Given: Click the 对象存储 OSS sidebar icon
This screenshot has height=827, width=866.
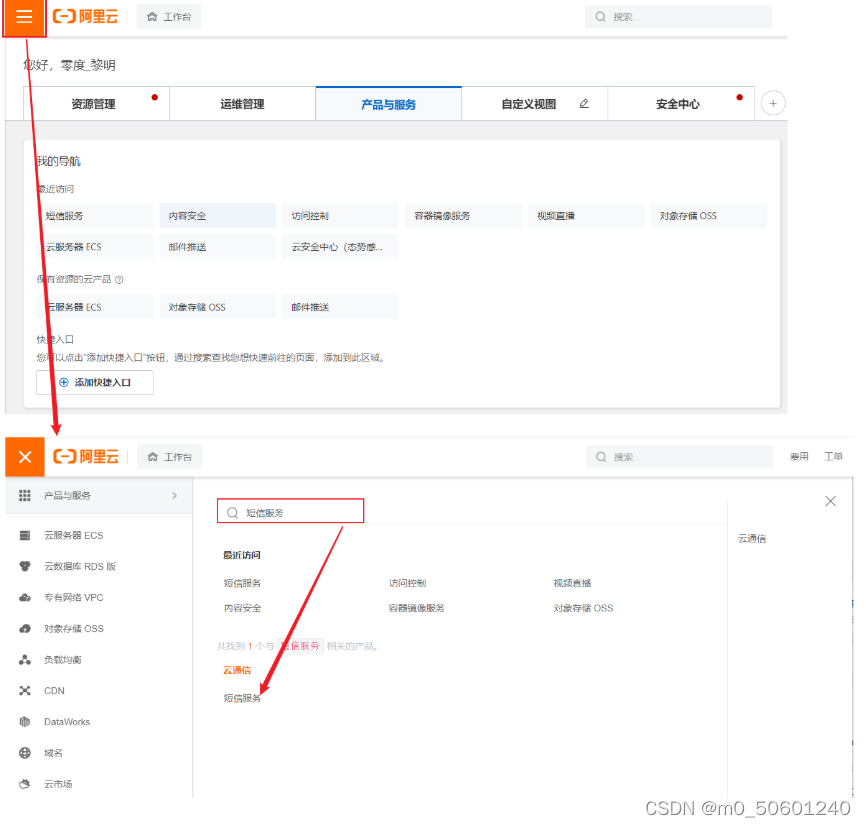Looking at the screenshot, I should point(25,629).
